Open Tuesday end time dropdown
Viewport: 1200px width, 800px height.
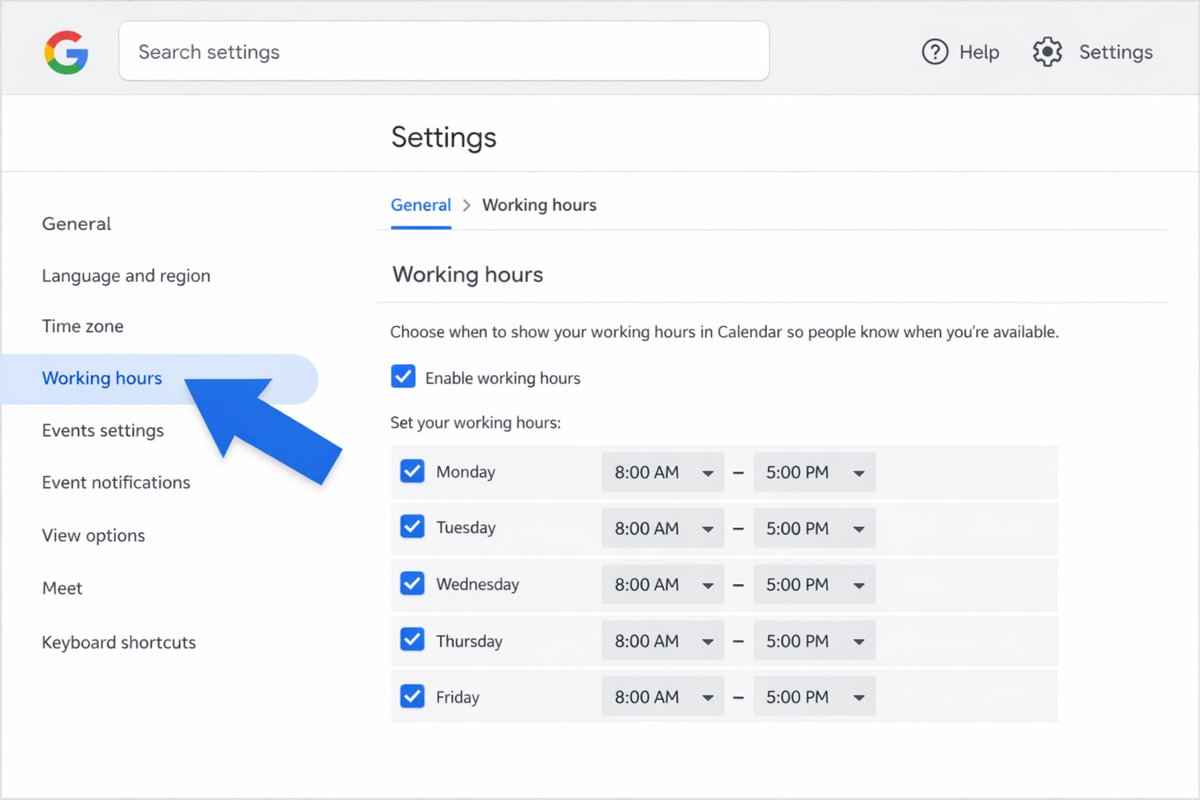click(x=814, y=528)
